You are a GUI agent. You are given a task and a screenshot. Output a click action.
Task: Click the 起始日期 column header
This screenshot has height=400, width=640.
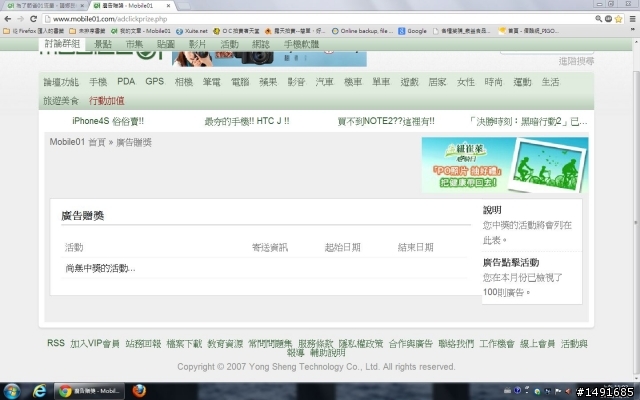pyautogui.click(x=342, y=247)
